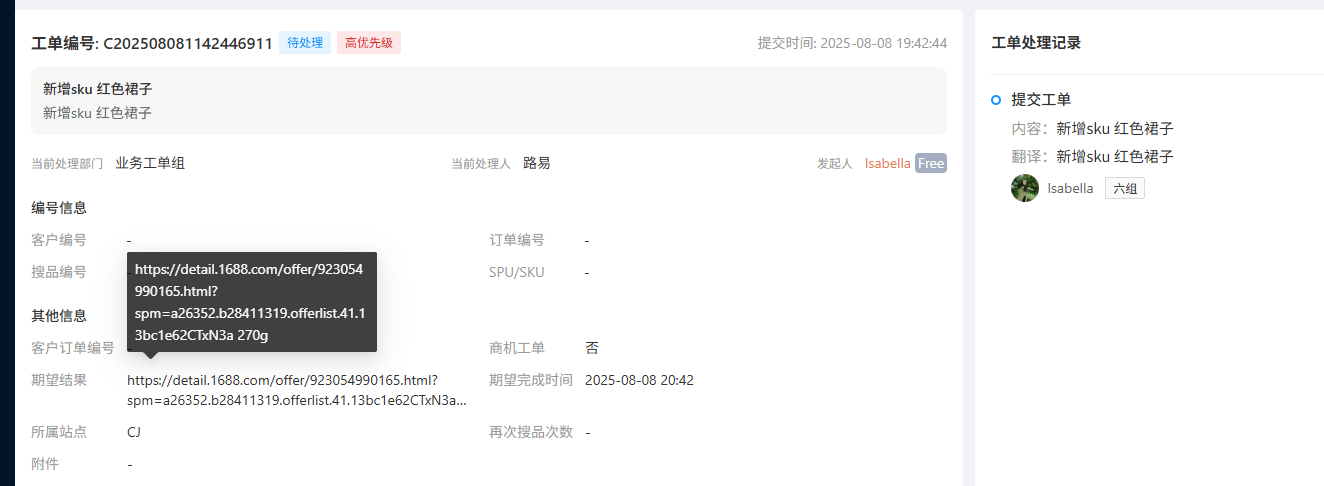This screenshot has width=1324, height=486.
Task: Click the initiator name Isabella in orange
Action: pos(888,163)
